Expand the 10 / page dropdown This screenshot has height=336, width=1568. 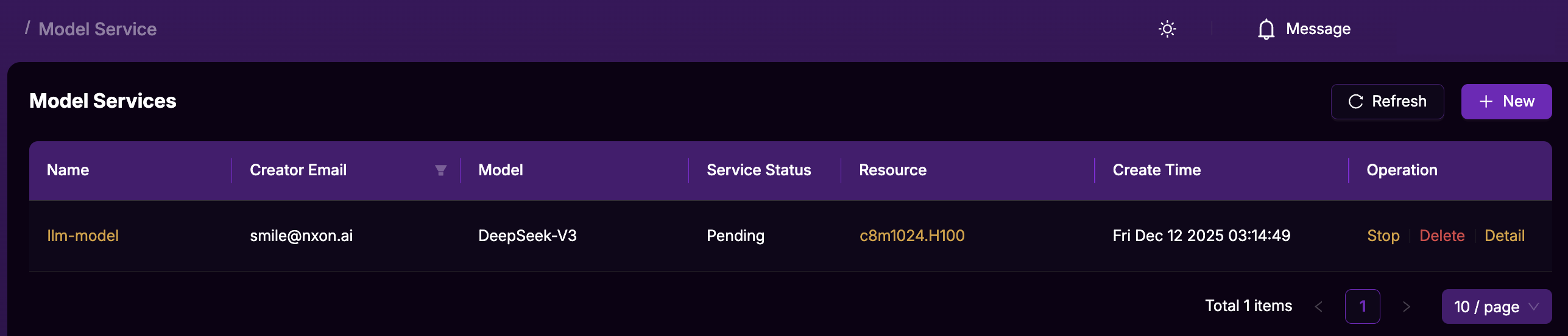(1496, 307)
